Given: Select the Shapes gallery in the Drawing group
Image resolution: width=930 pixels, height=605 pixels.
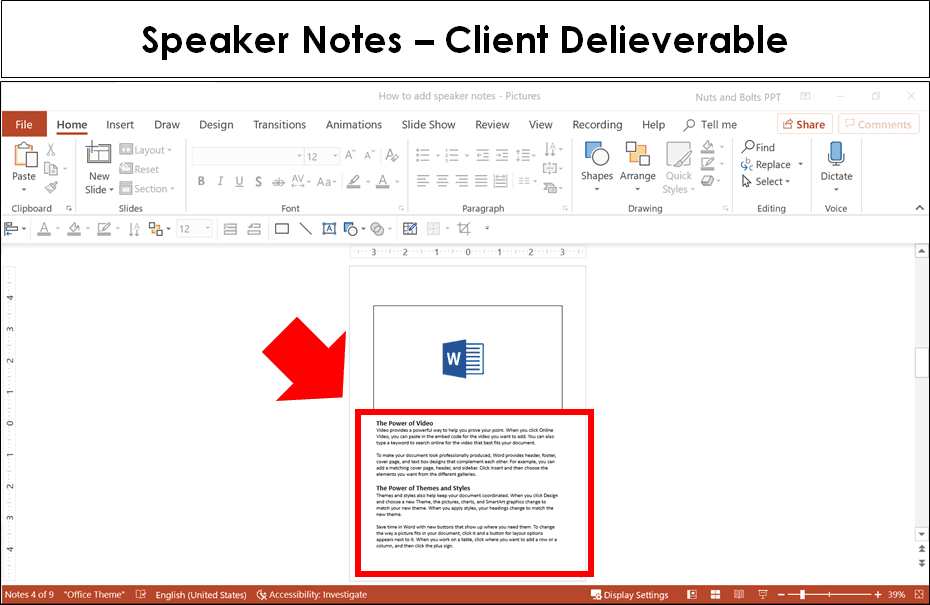Looking at the screenshot, I should tap(597, 165).
